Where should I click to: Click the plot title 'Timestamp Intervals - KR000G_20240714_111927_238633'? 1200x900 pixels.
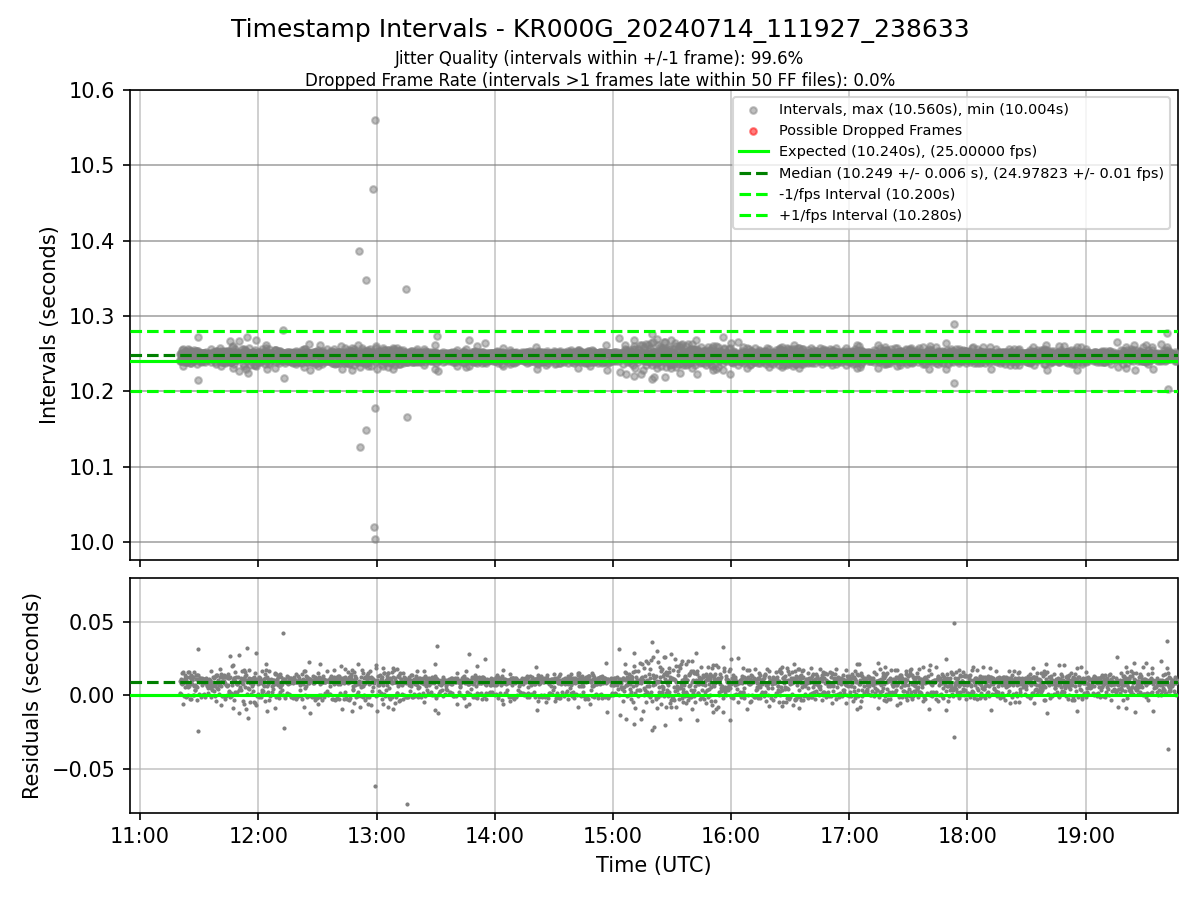[600, 29]
